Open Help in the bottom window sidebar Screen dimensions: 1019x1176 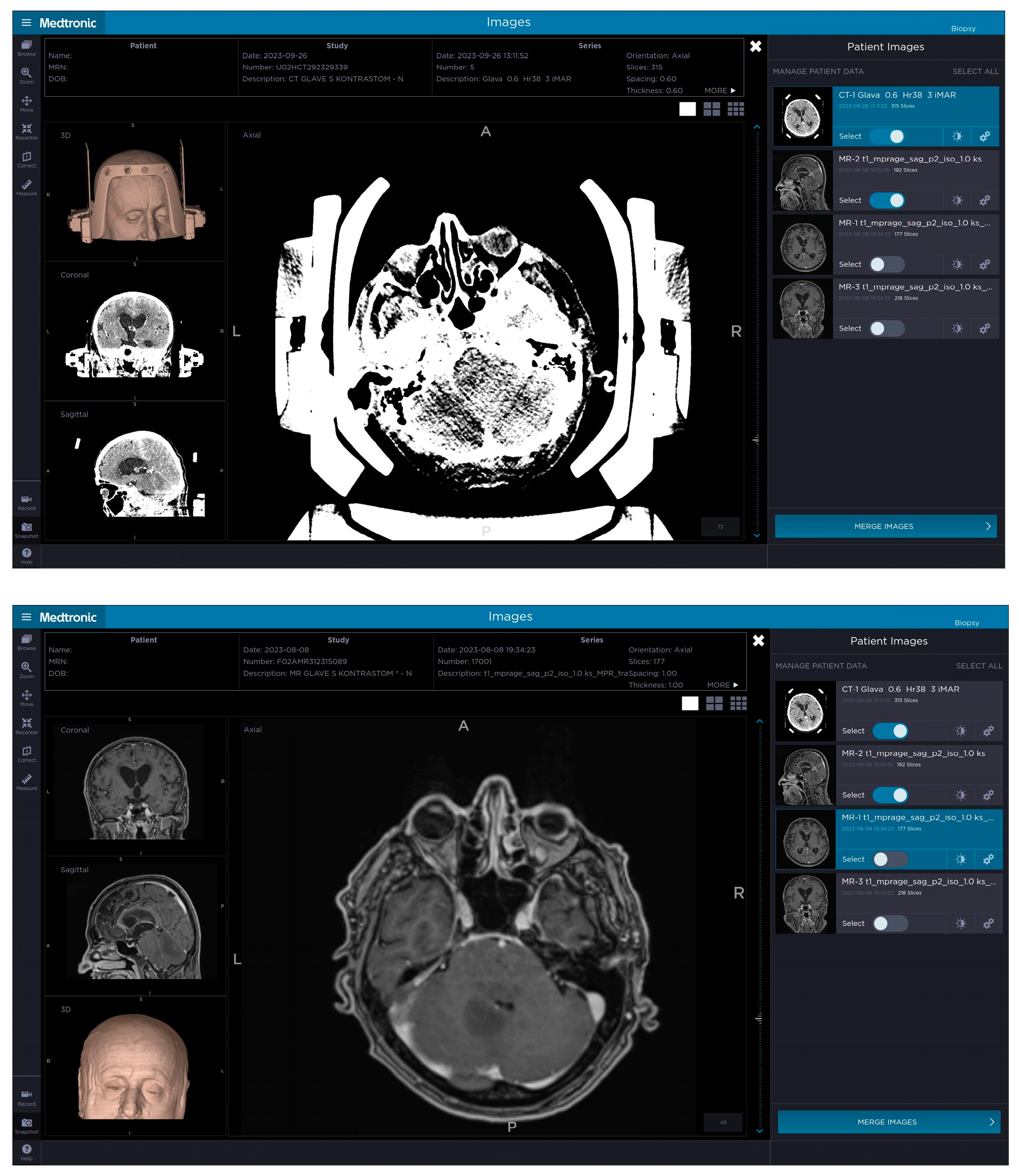coord(26,1151)
